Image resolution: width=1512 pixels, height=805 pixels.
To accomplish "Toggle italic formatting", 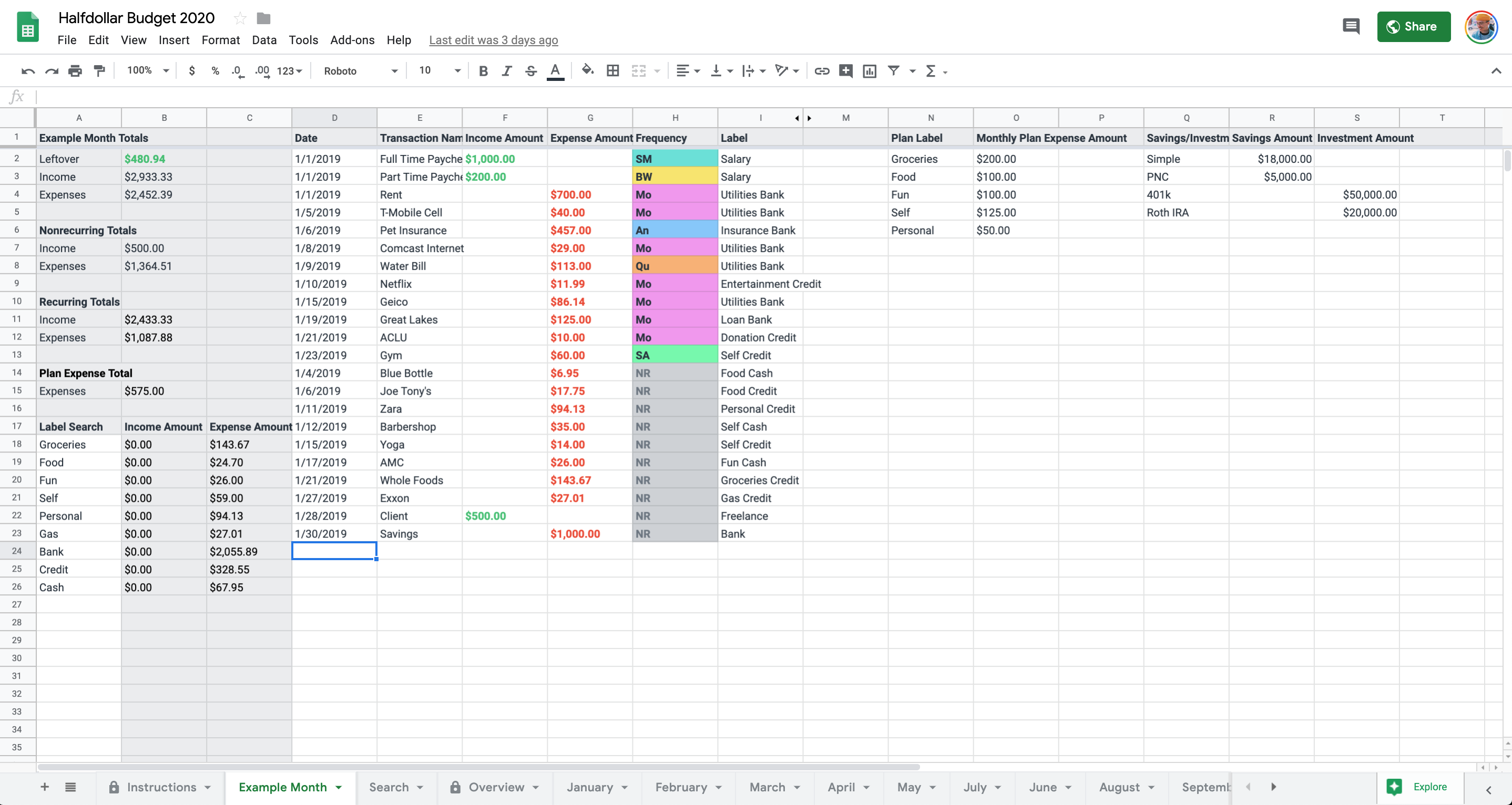I will [x=507, y=71].
